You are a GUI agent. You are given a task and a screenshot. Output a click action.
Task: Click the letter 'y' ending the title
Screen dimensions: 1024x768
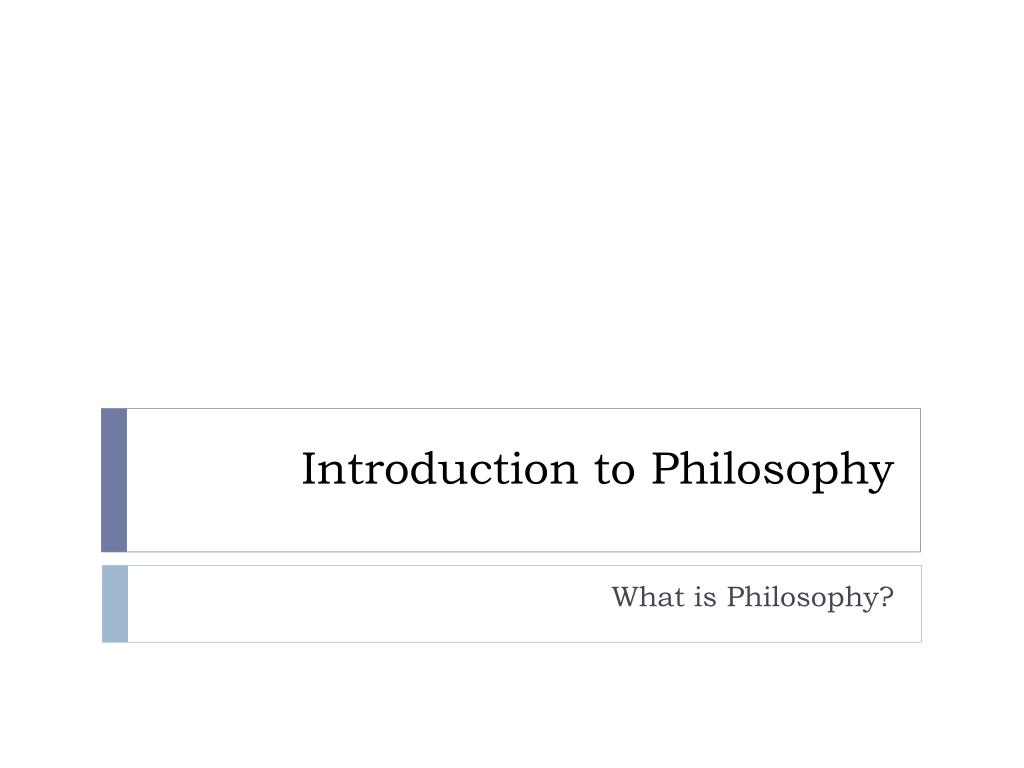[882, 477]
